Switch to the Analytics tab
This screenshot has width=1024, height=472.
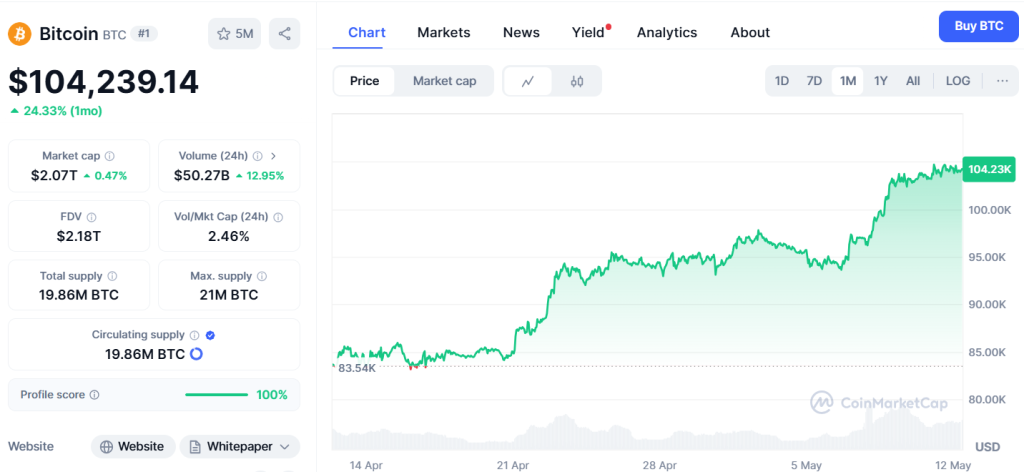[x=666, y=32]
